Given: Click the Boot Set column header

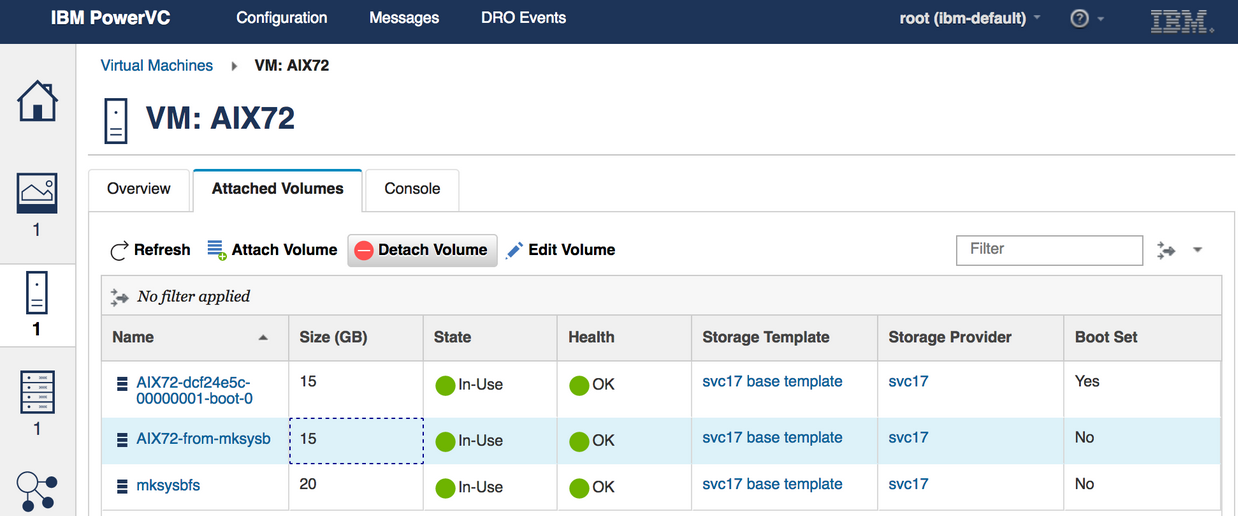Looking at the screenshot, I should click(1142, 337).
